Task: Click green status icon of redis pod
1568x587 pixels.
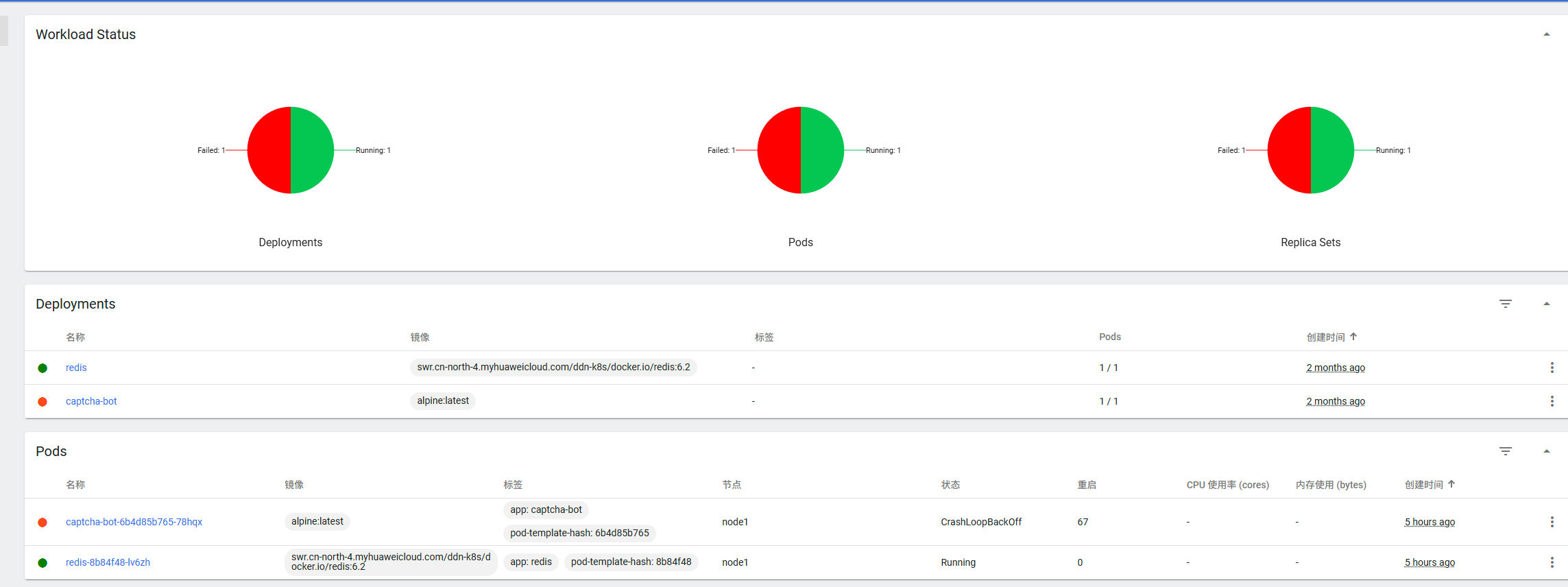Action: pos(43,563)
